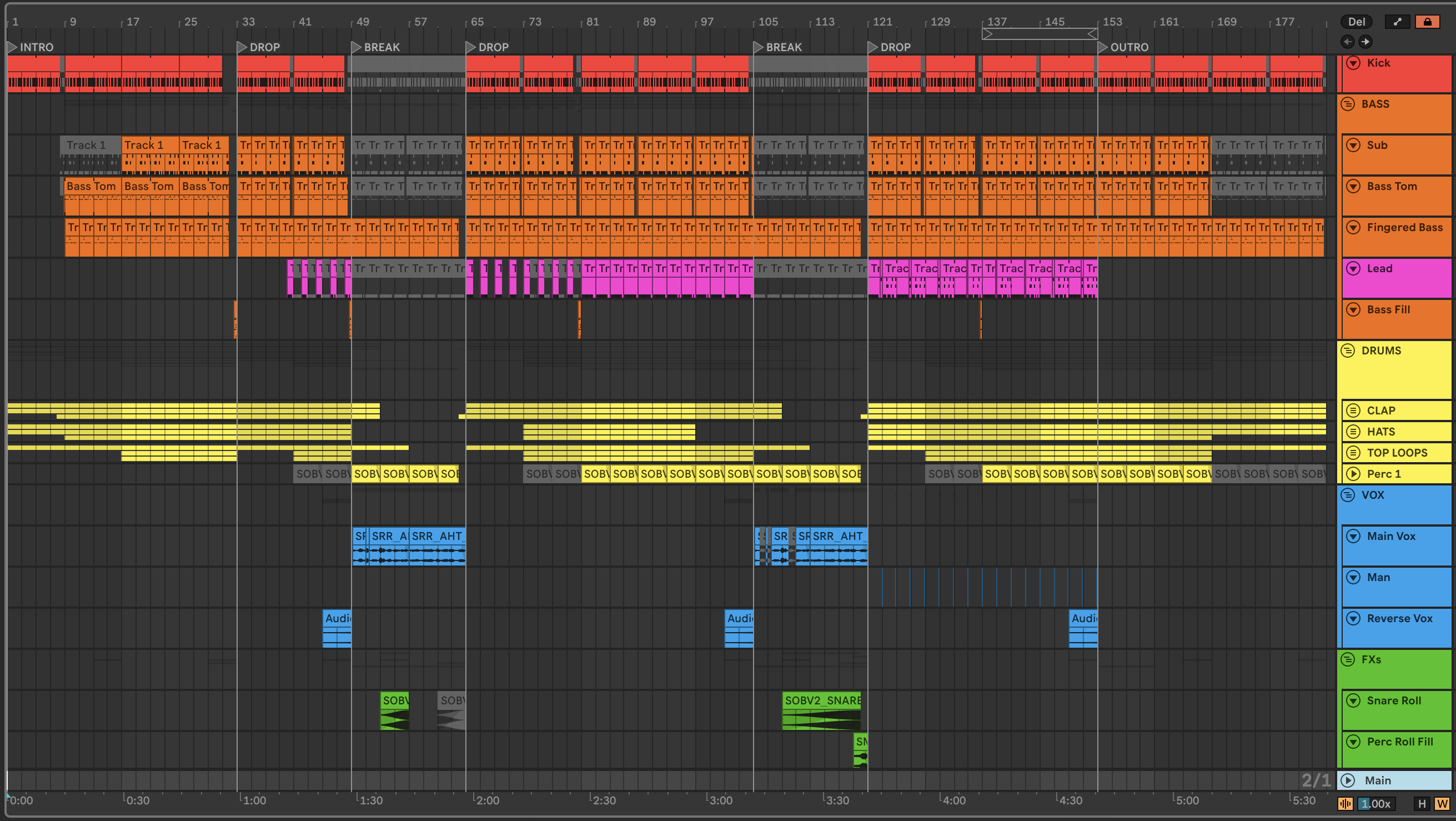Fold the Kick track

tap(1353, 63)
